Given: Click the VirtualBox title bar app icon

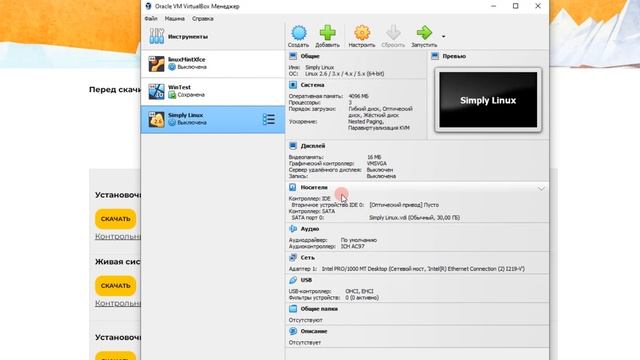Looking at the screenshot, I should [149, 6].
